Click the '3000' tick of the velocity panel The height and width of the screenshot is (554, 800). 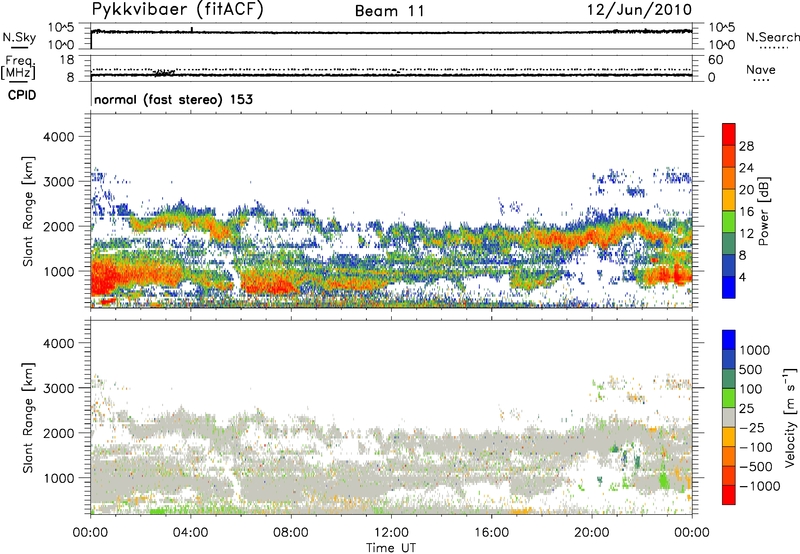coord(59,388)
